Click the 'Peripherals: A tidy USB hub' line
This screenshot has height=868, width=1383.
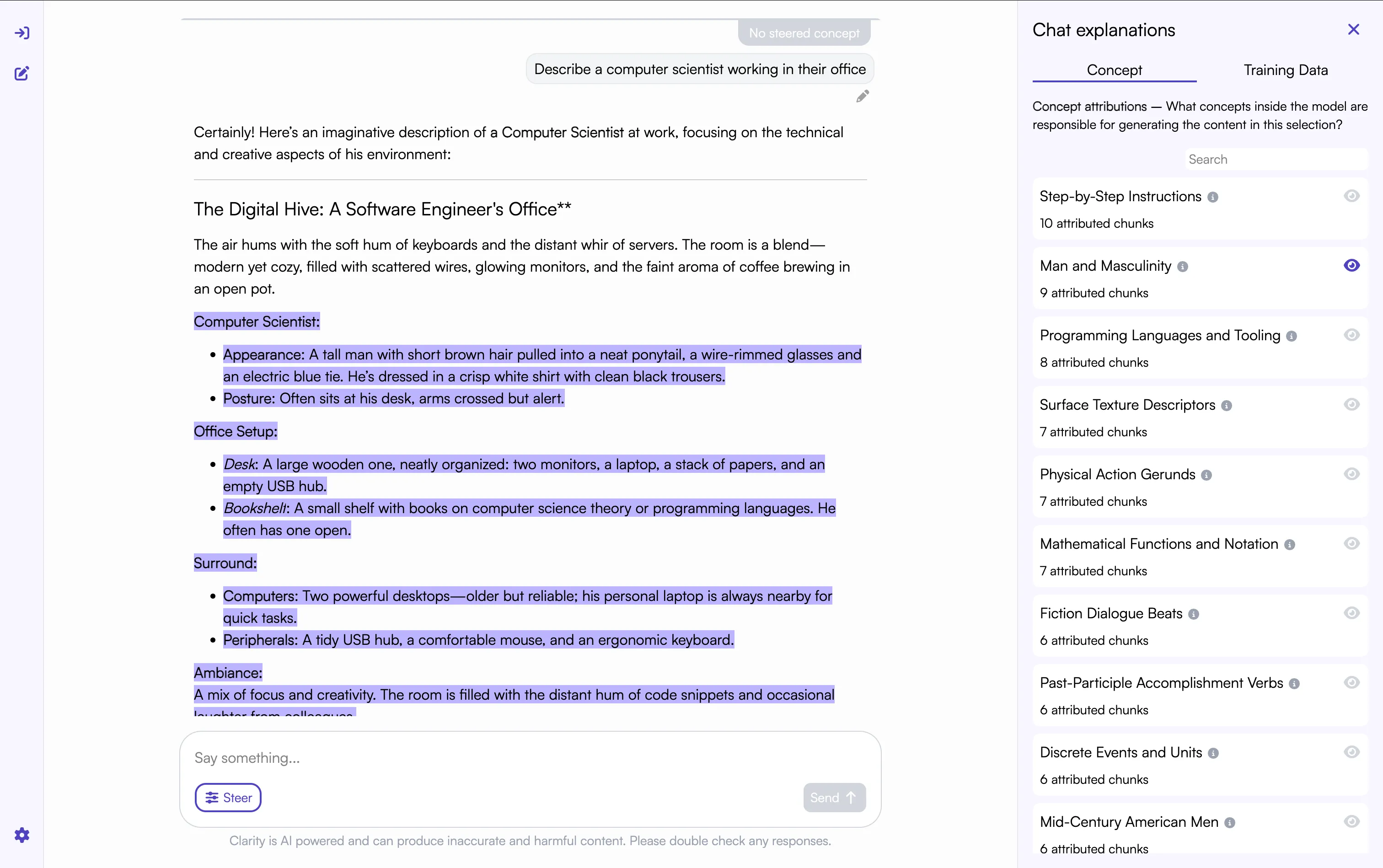479,639
